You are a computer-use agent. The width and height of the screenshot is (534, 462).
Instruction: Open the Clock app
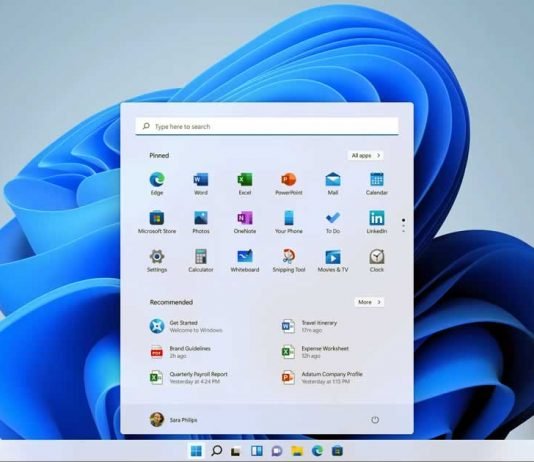pyautogui.click(x=377, y=260)
